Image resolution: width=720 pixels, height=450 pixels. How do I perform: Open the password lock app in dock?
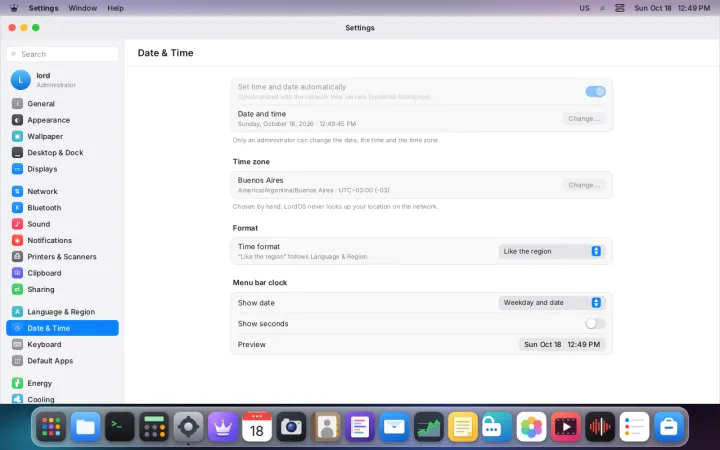497,427
